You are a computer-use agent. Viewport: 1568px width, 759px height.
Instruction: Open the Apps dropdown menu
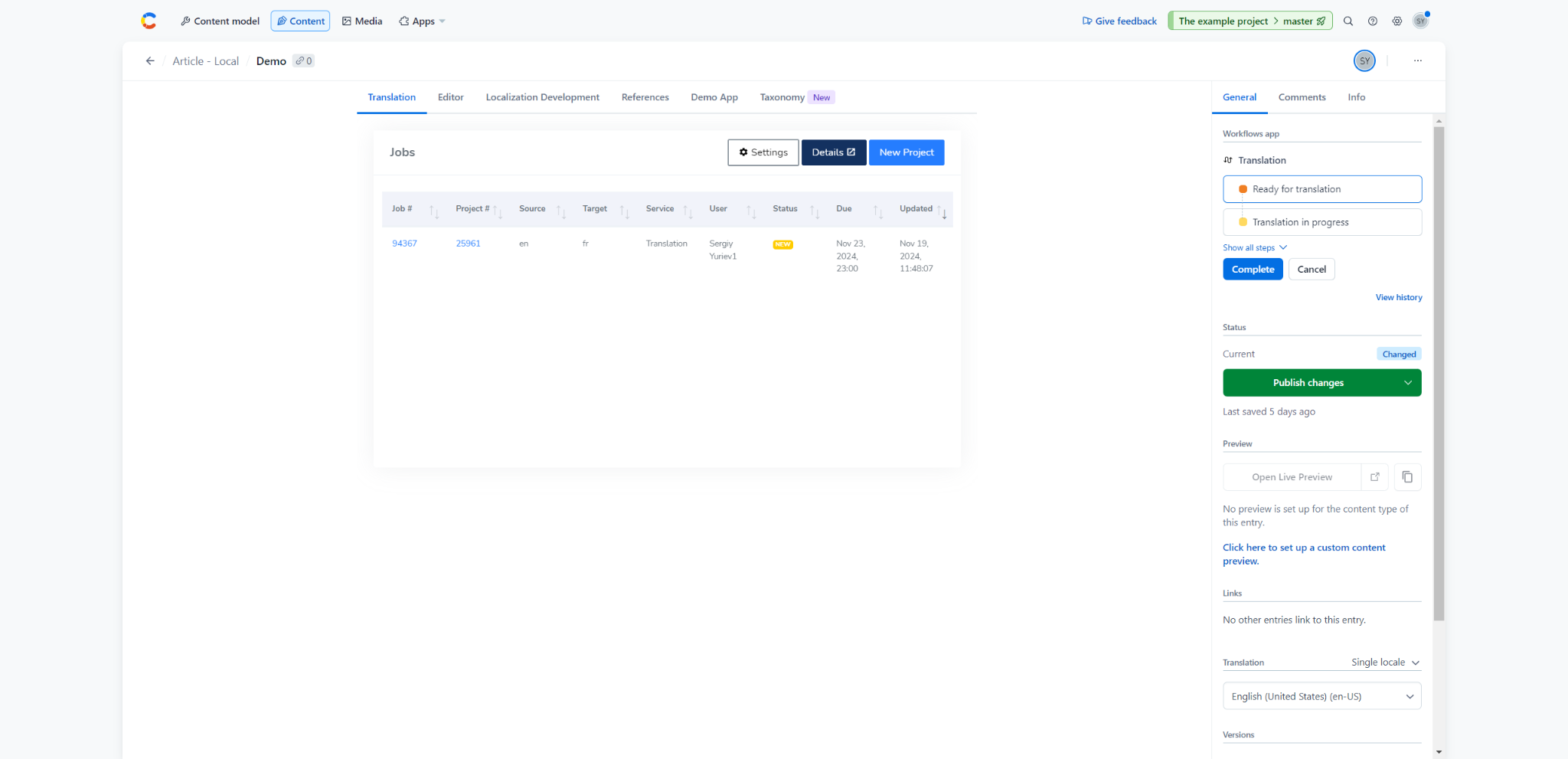(422, 21)
